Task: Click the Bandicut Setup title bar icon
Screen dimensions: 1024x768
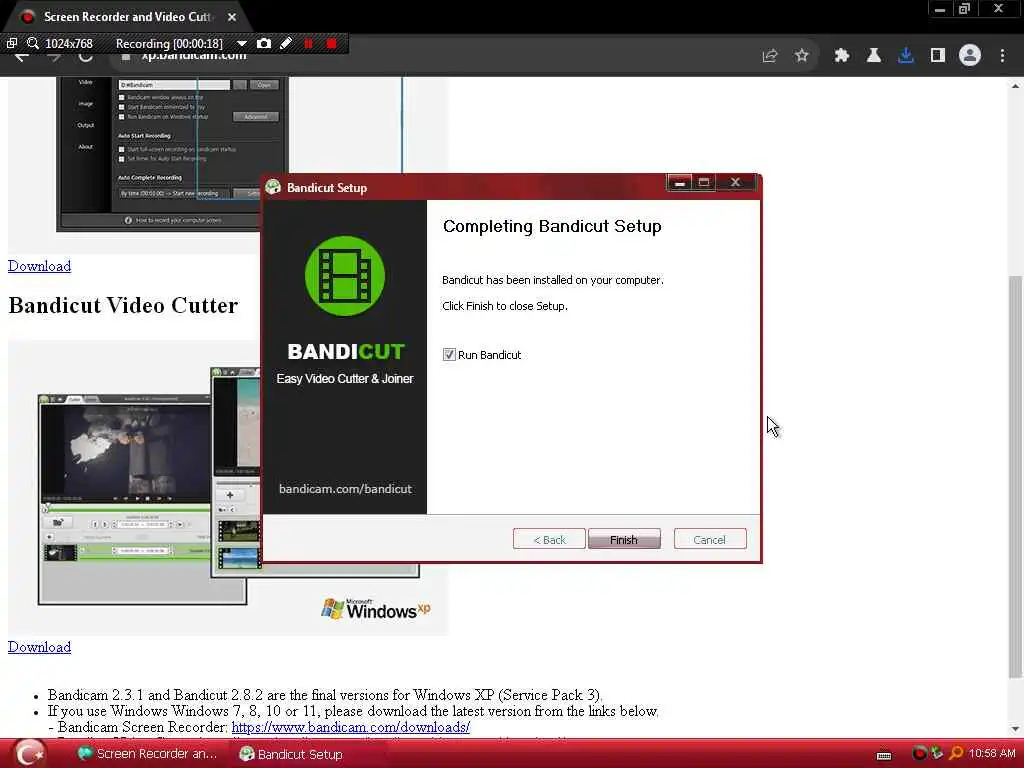Action: pos(273,187)
